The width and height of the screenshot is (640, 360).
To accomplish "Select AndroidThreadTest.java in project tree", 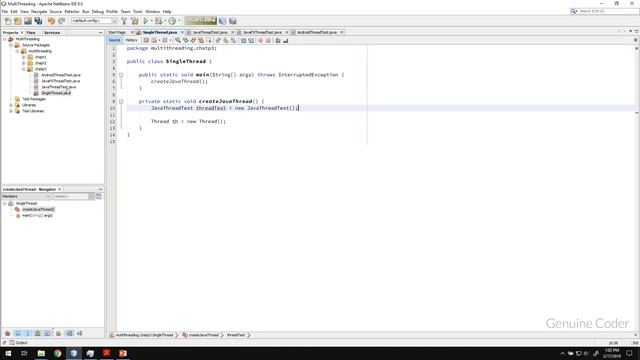I will coord(61,75).
